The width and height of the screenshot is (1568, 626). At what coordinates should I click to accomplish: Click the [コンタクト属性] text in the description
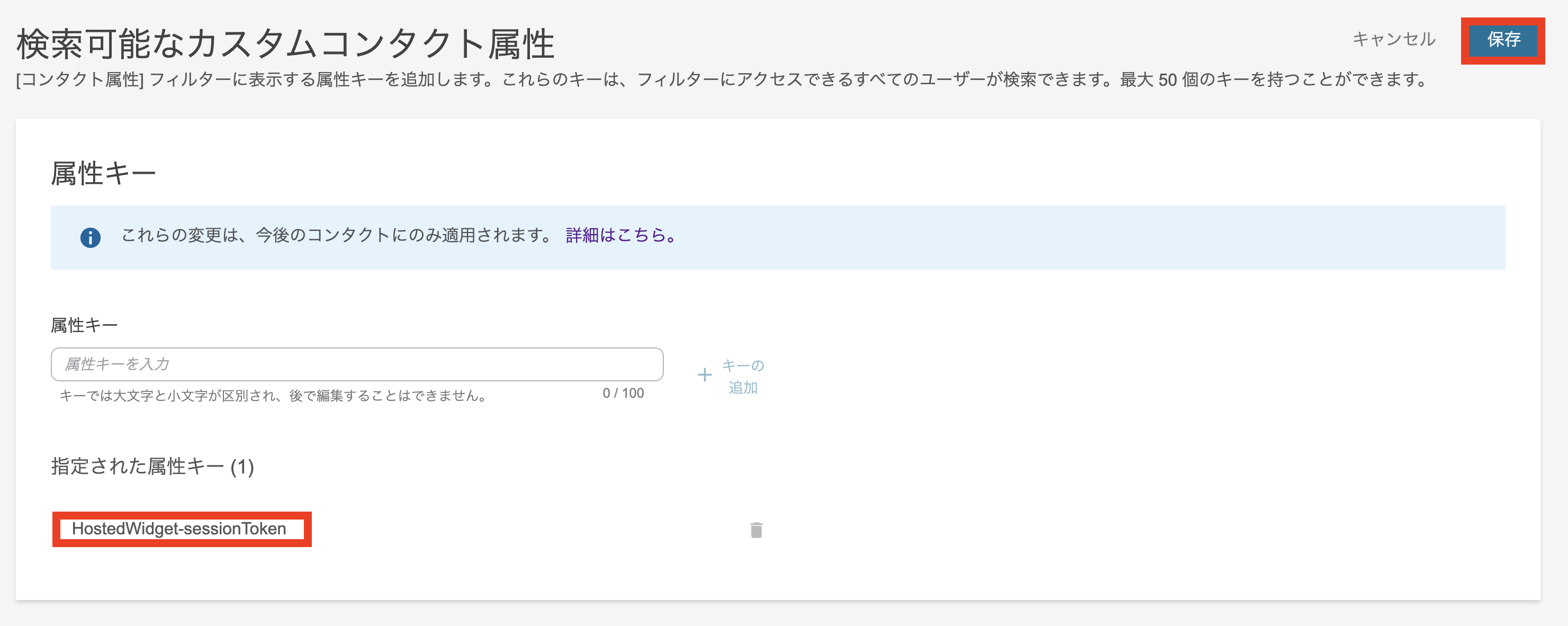click(80, 80)
